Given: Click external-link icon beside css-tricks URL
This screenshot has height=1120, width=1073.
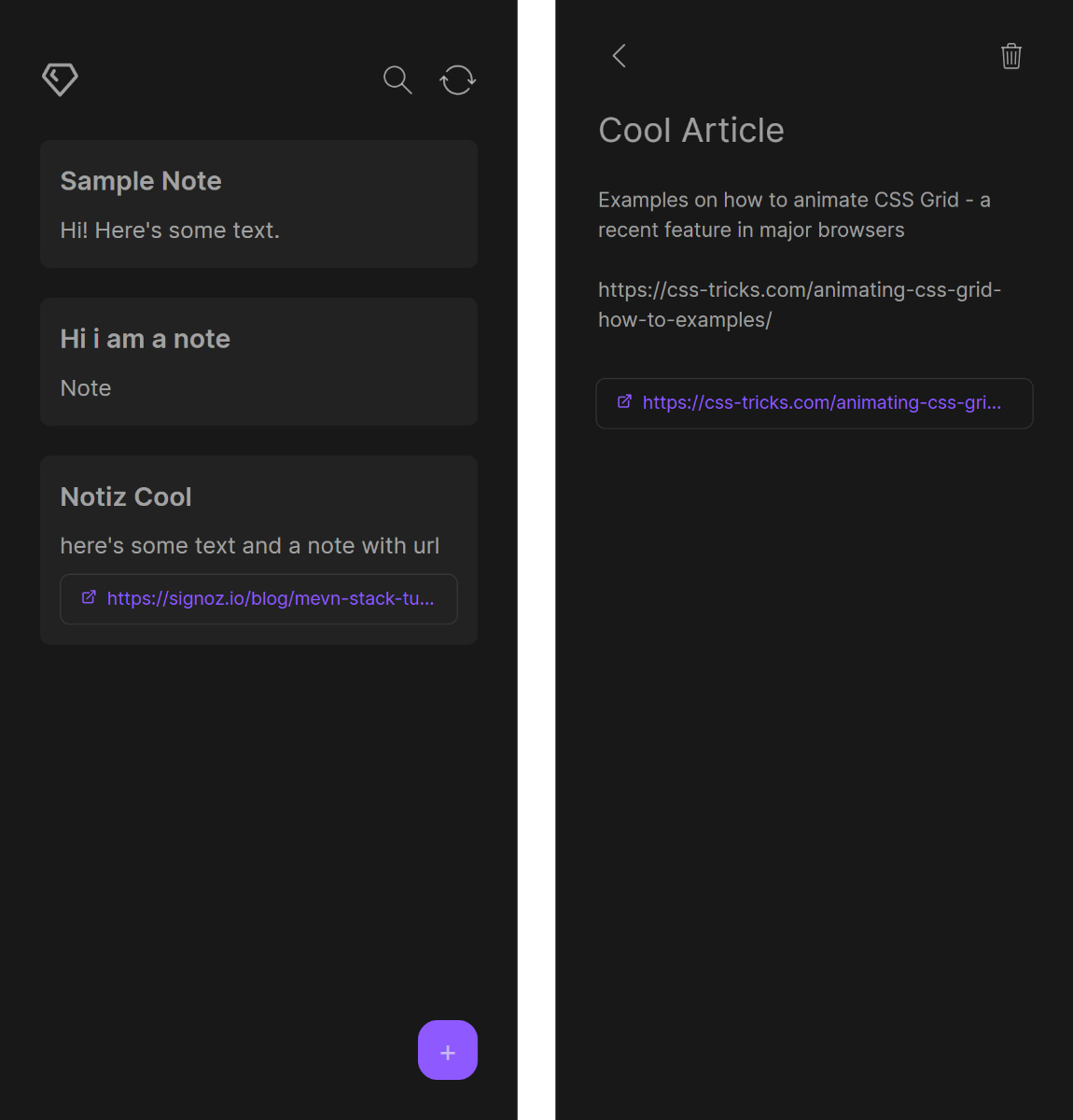Looking at the screenshot, I should [x=624, y=401].
